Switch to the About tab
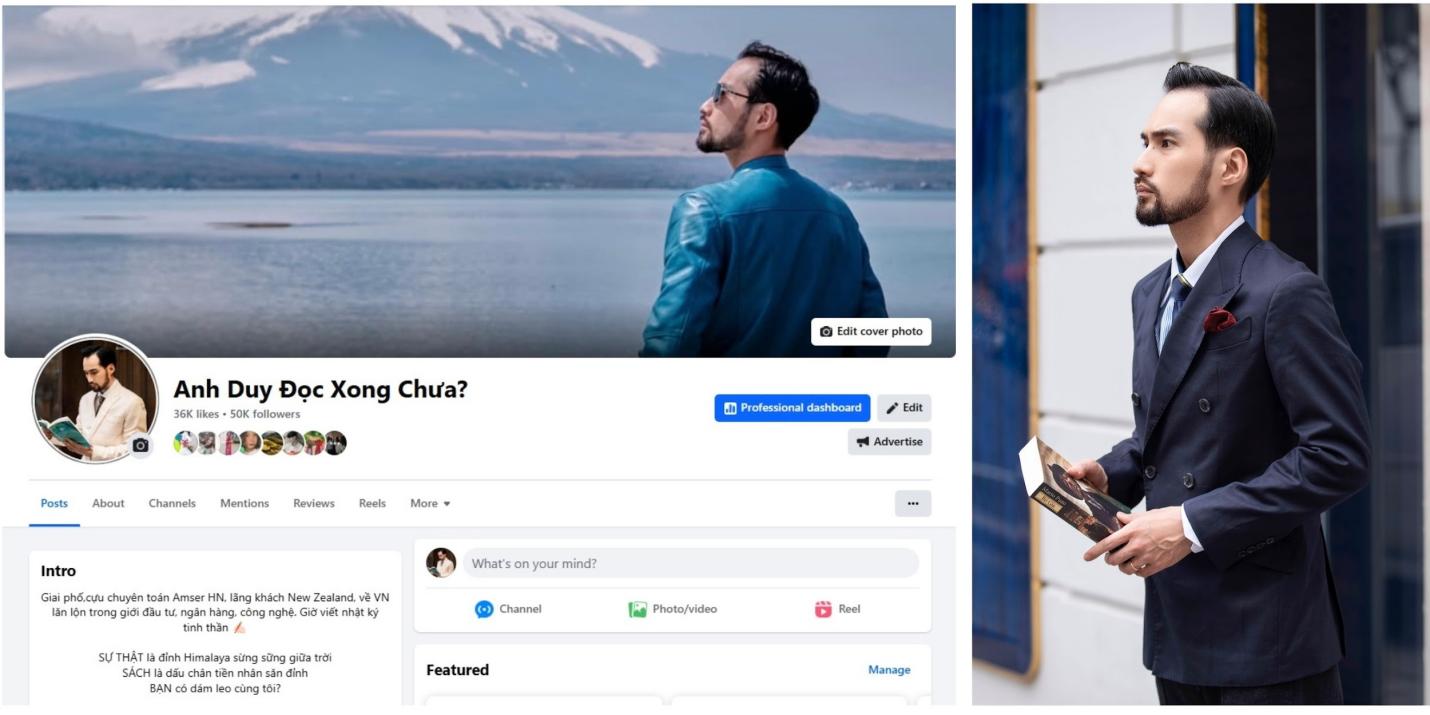 pyautogui.click(x=108, y=503)
